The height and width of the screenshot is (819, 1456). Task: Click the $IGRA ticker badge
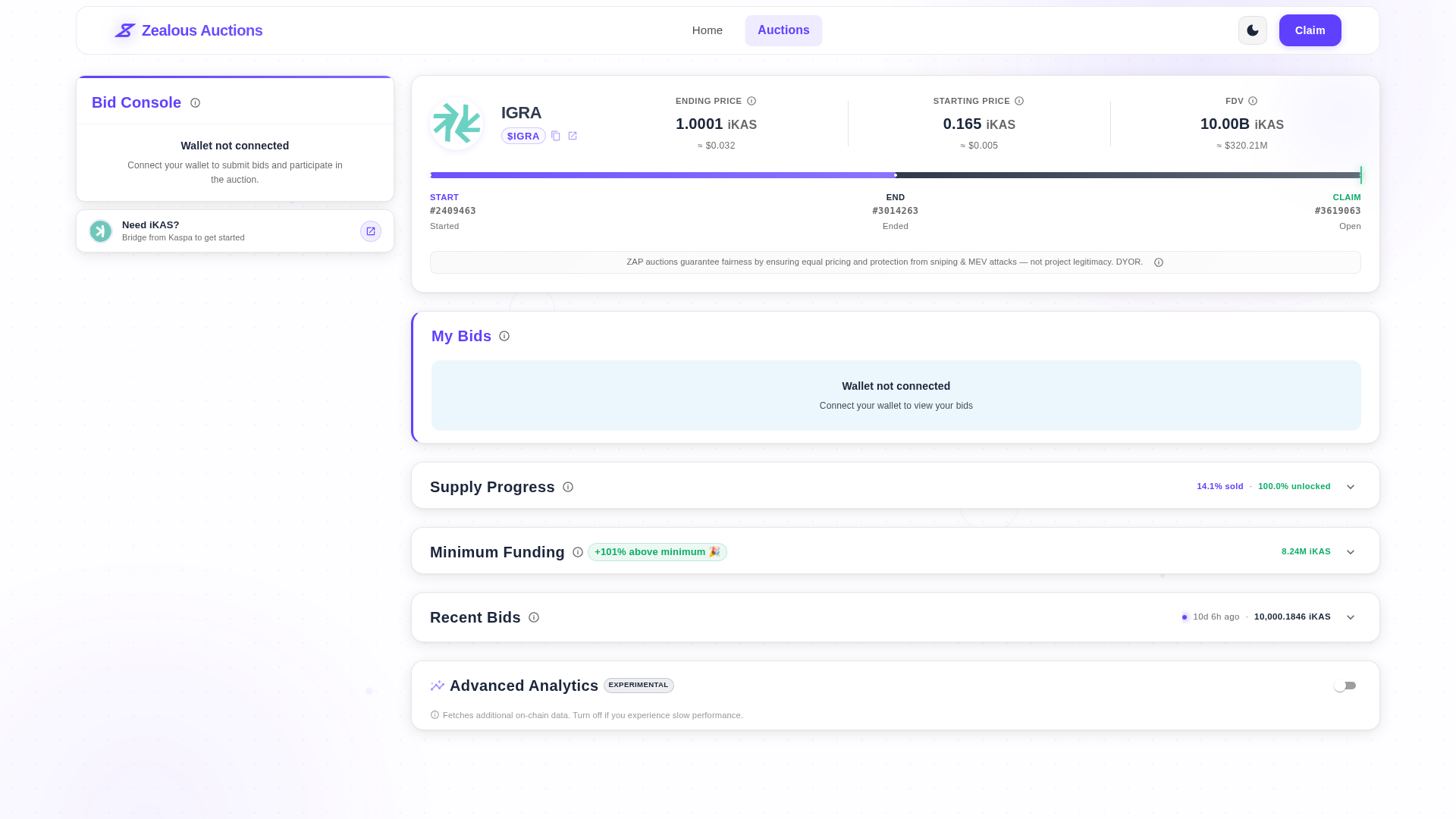pos(523,136)
